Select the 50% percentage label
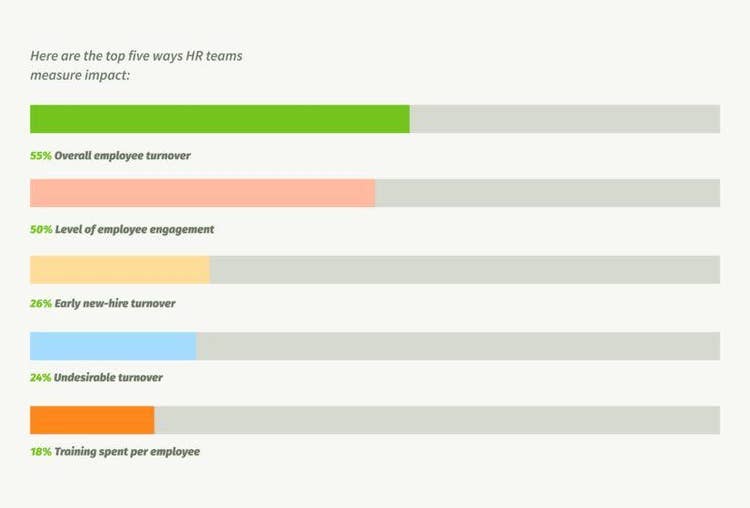750x508 pixels. point(41,229)
